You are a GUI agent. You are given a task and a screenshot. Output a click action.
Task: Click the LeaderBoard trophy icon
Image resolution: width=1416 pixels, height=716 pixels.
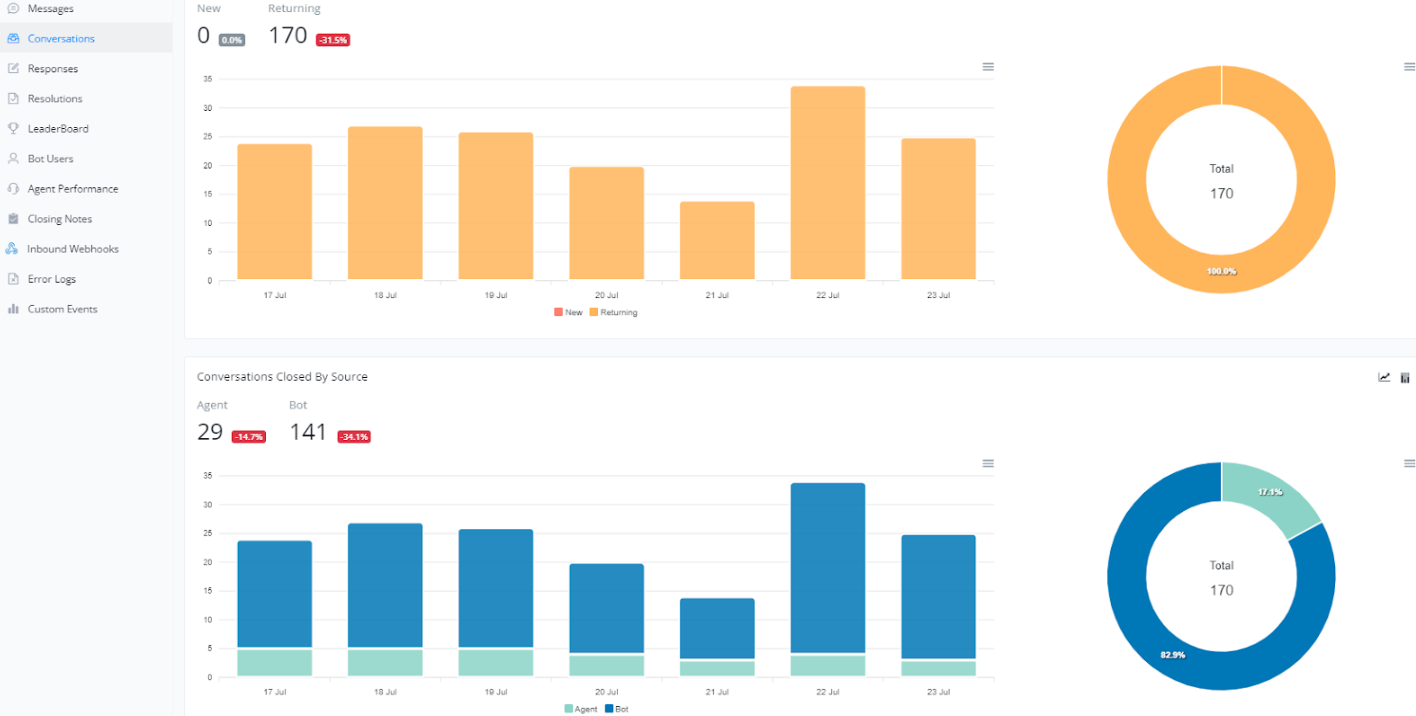pyautogui.click(x=13, y=129)
